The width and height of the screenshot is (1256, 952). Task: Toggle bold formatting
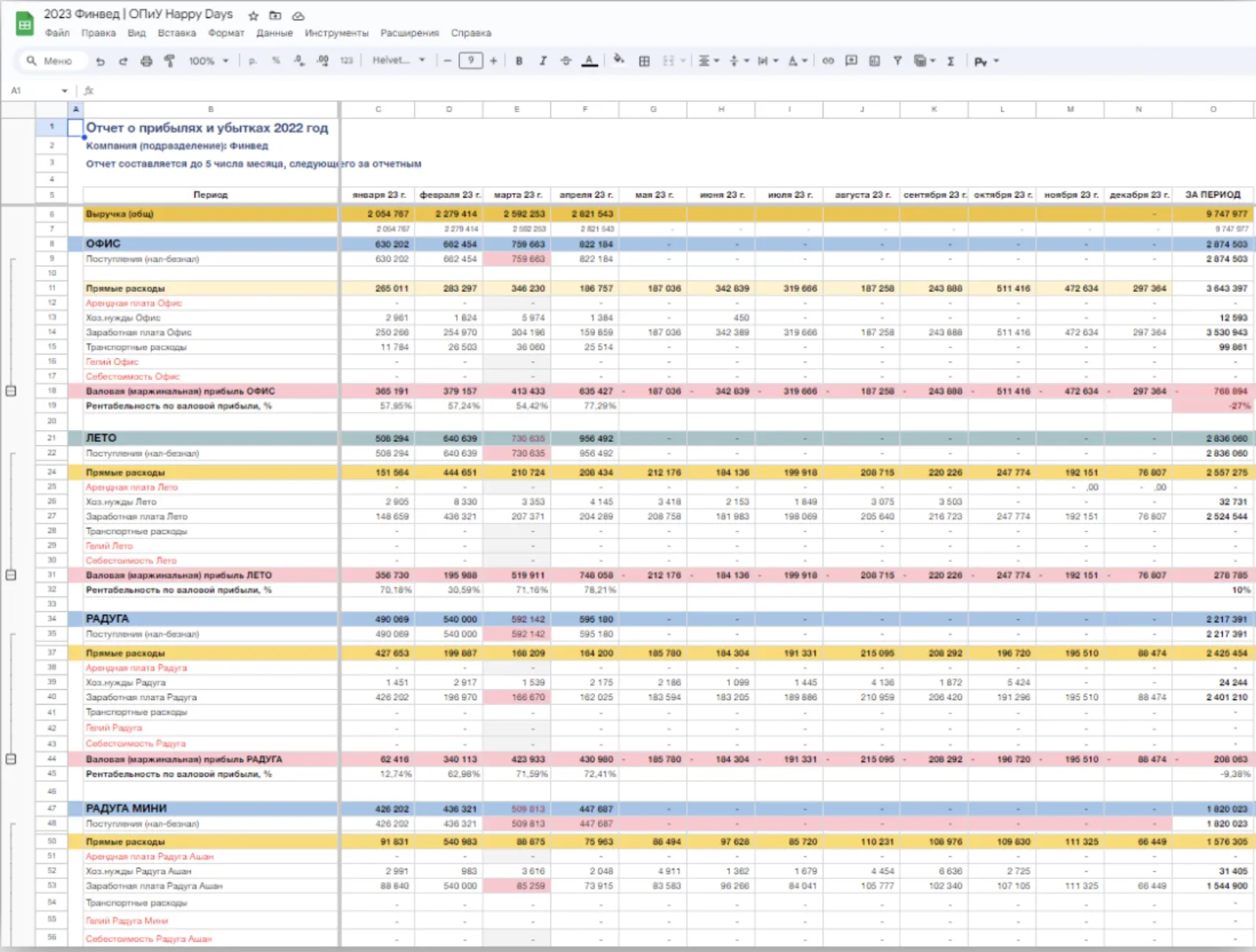[519, 61]
